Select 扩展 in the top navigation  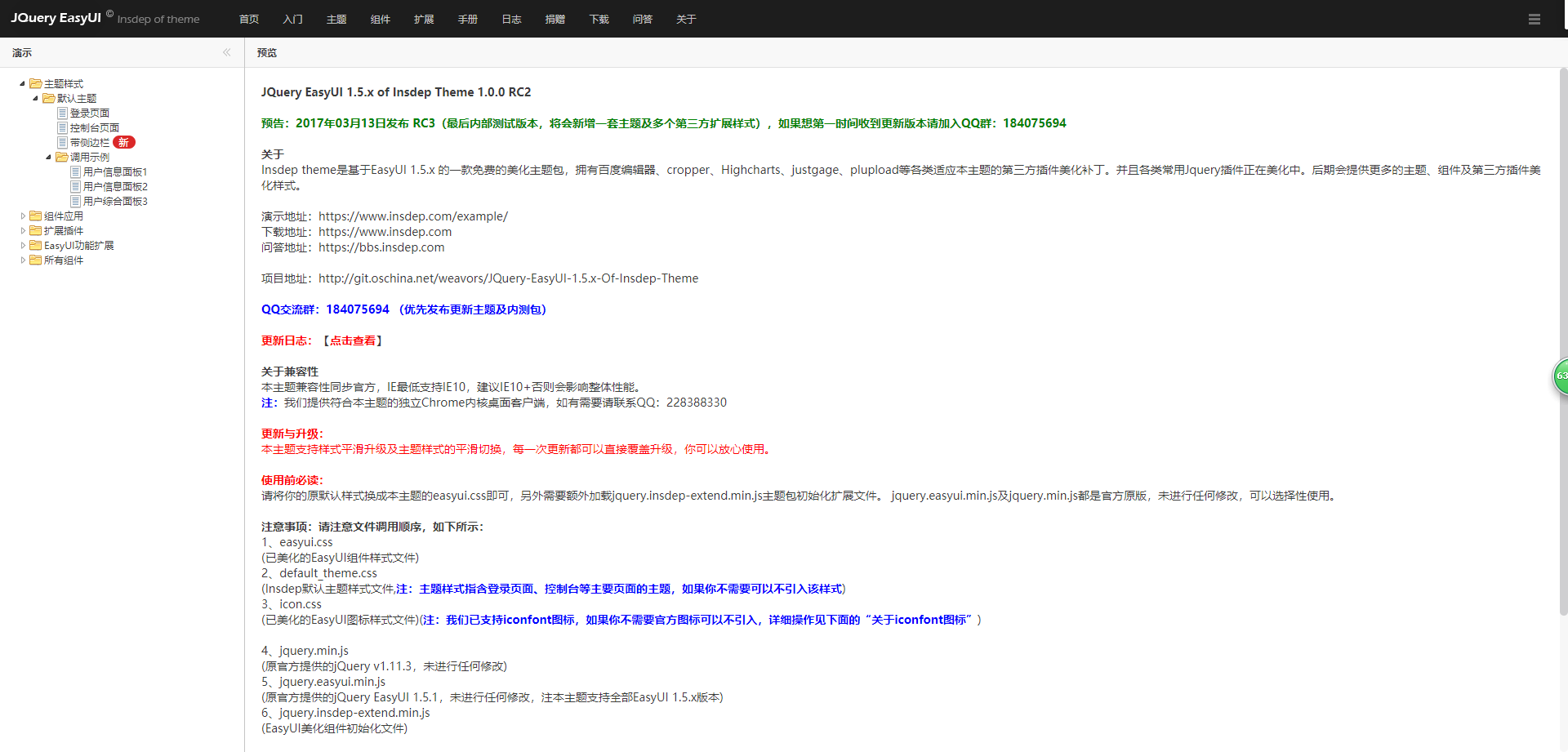pos(424,19)
